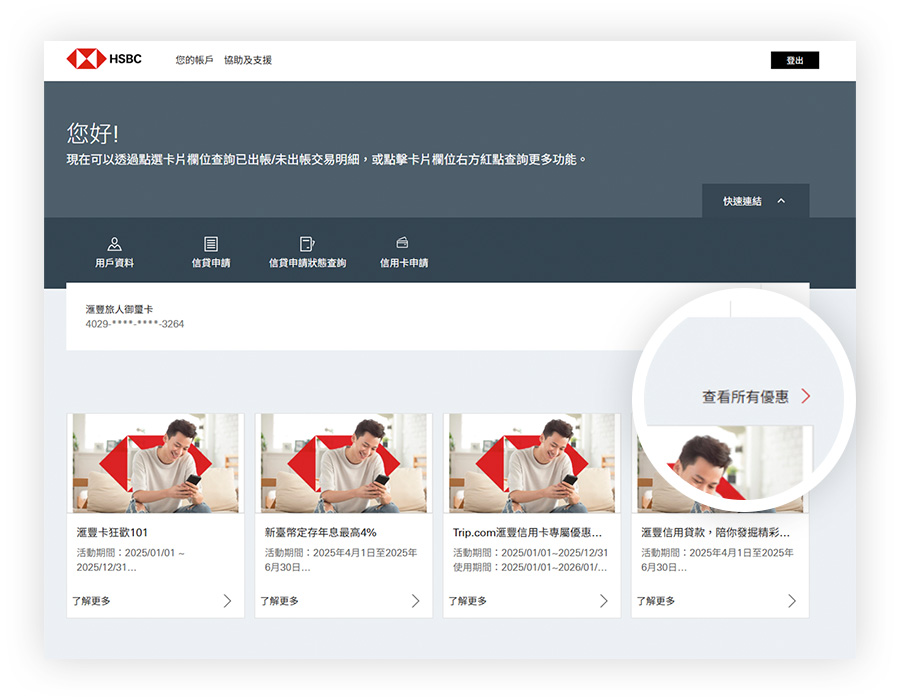Click the red arrow beside 查看所有優惠
This screenshot has width=900, height=700.
coord(806,396)
